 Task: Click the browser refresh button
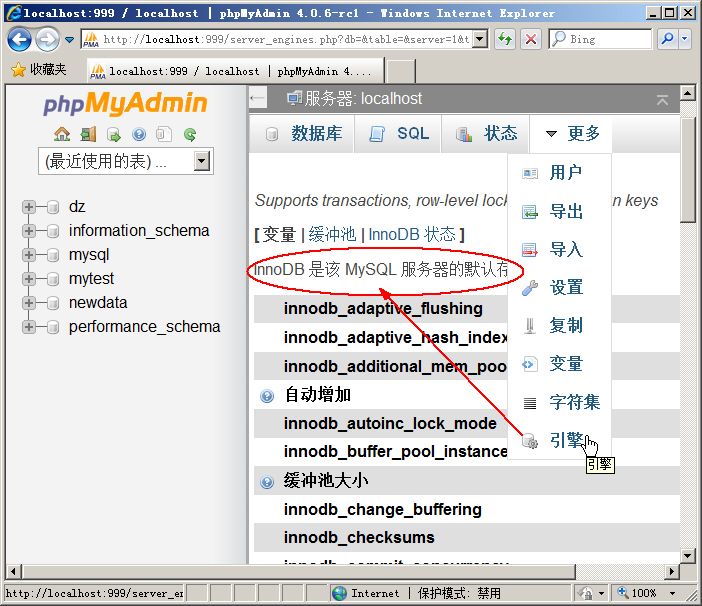click(505, 39)
